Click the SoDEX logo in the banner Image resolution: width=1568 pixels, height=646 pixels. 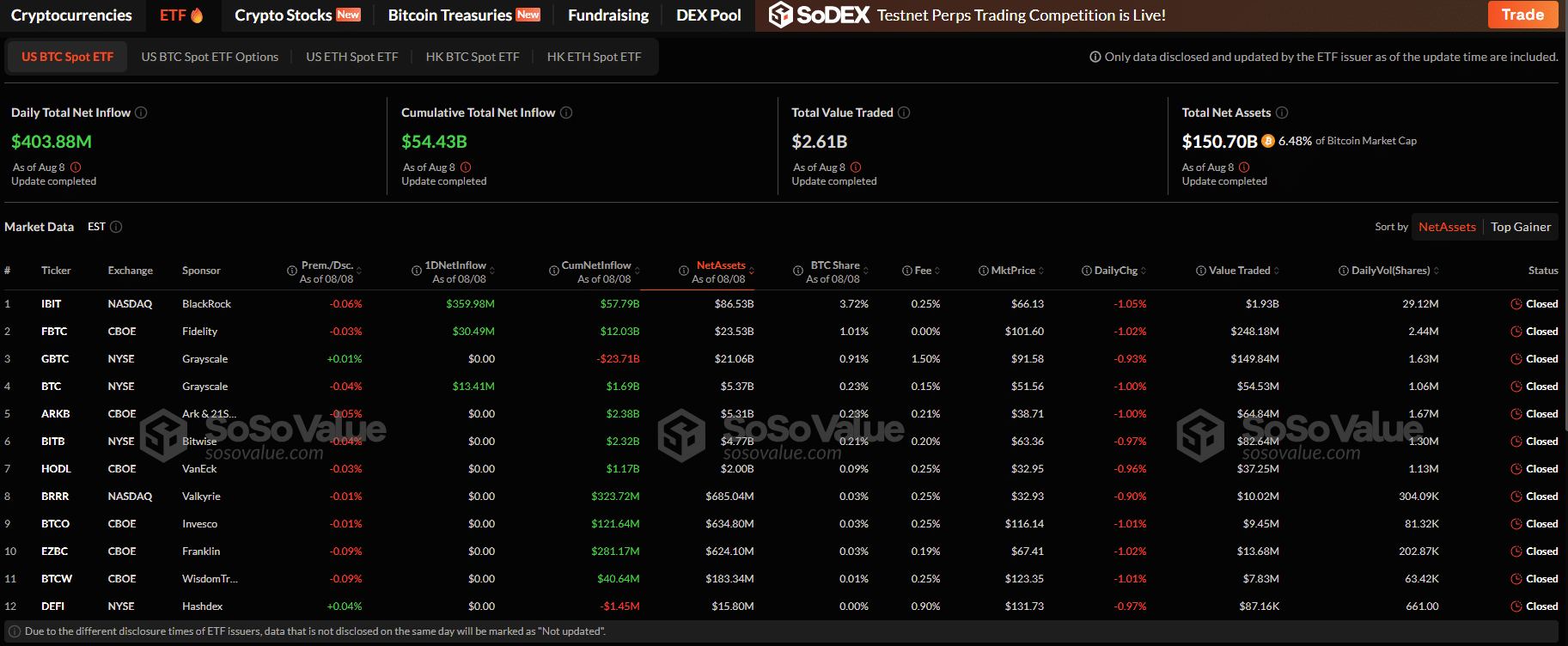pos(819,15)
